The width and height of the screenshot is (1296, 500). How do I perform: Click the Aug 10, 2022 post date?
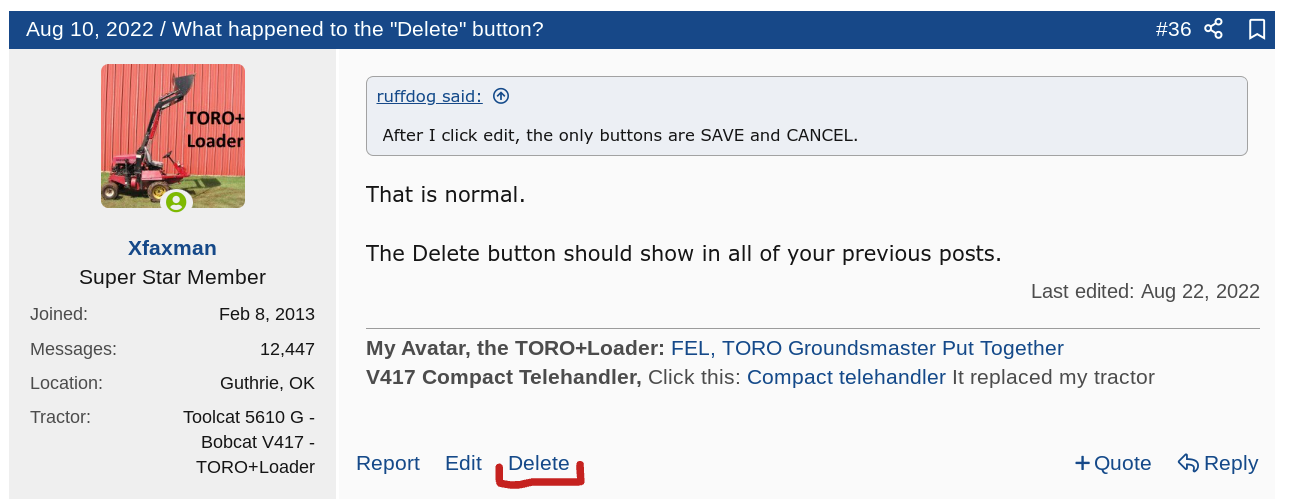pyautogui.click(x=87, y=29)
